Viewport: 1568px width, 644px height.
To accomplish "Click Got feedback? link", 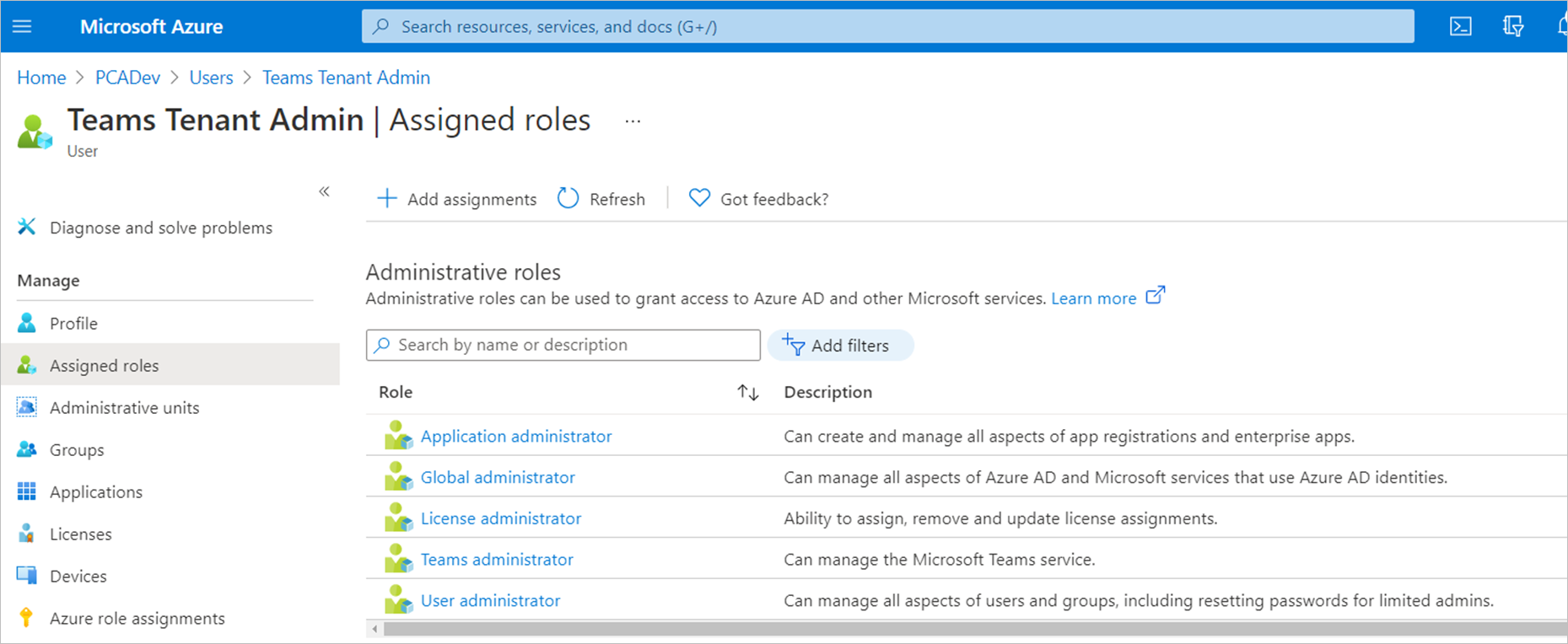I will coord(774,199).
